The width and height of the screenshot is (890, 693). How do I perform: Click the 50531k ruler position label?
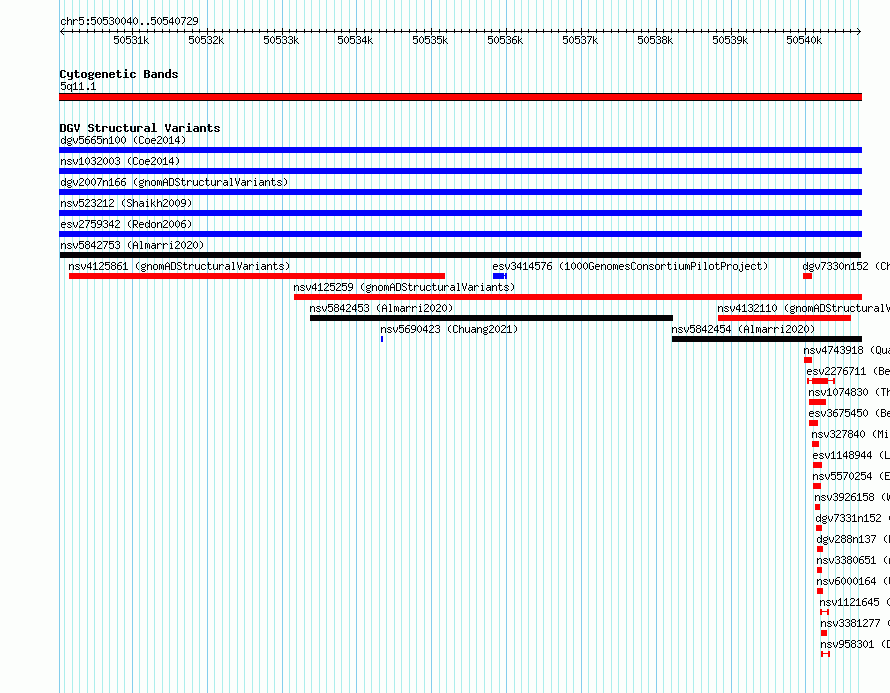click(131, 40)
